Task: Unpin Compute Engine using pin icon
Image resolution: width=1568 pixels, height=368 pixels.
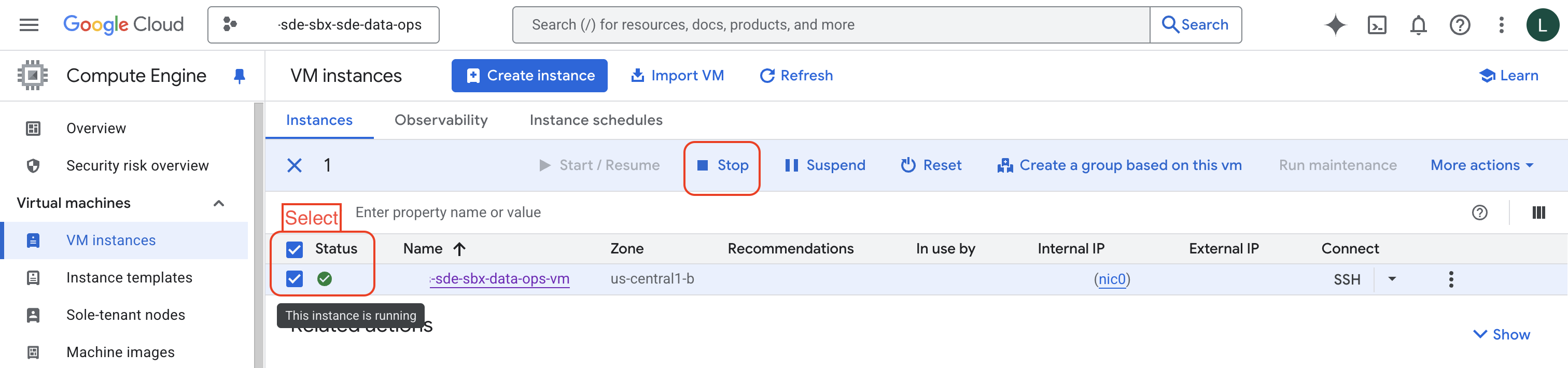Action: pos(239,76)
